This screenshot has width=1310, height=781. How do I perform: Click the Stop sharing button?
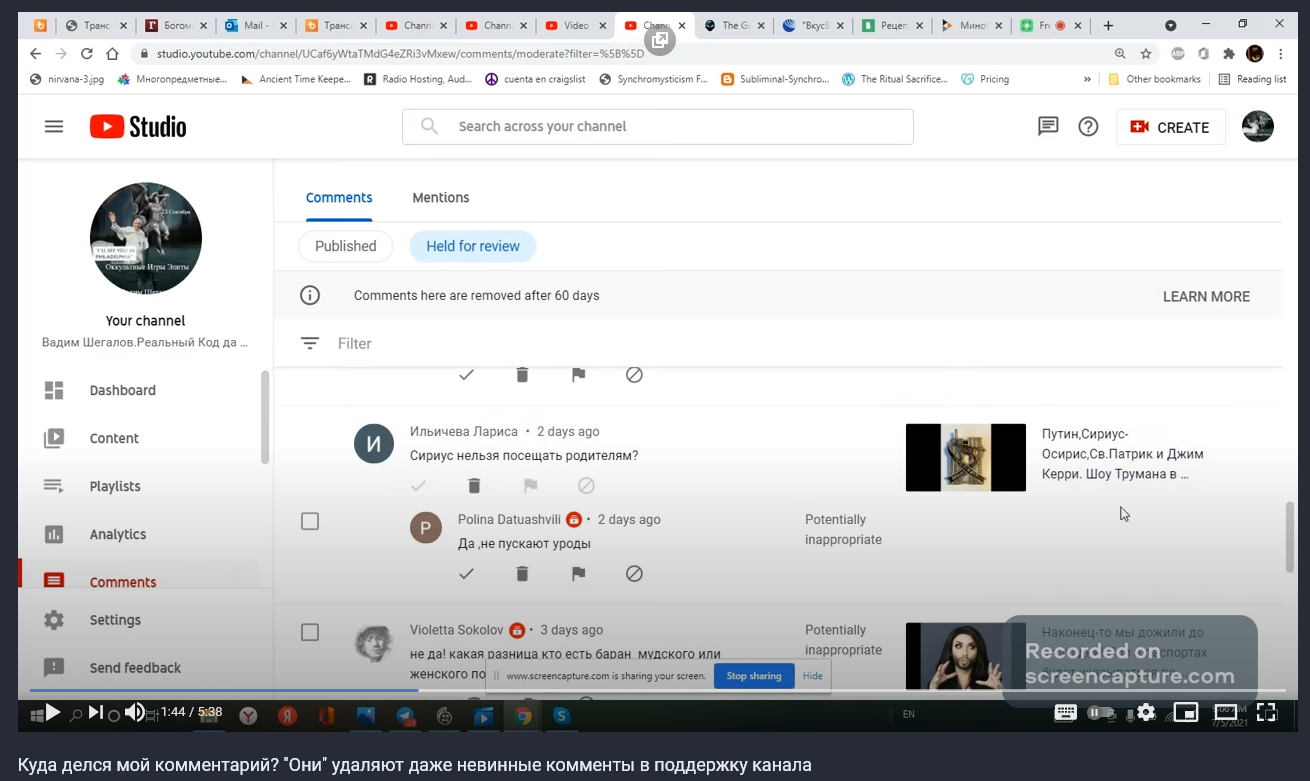754,676
